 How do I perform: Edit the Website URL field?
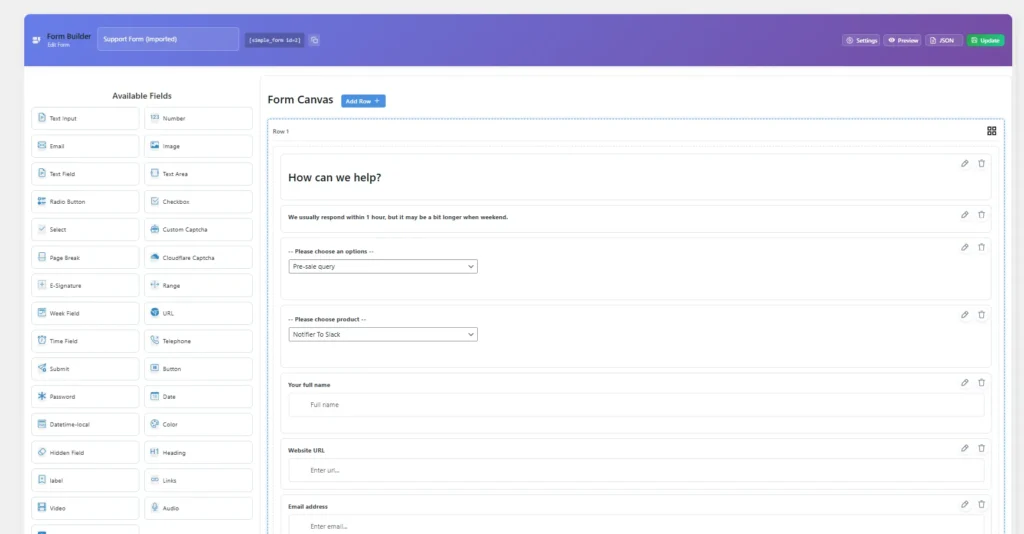pyautogui.click(x=965, y=448)
